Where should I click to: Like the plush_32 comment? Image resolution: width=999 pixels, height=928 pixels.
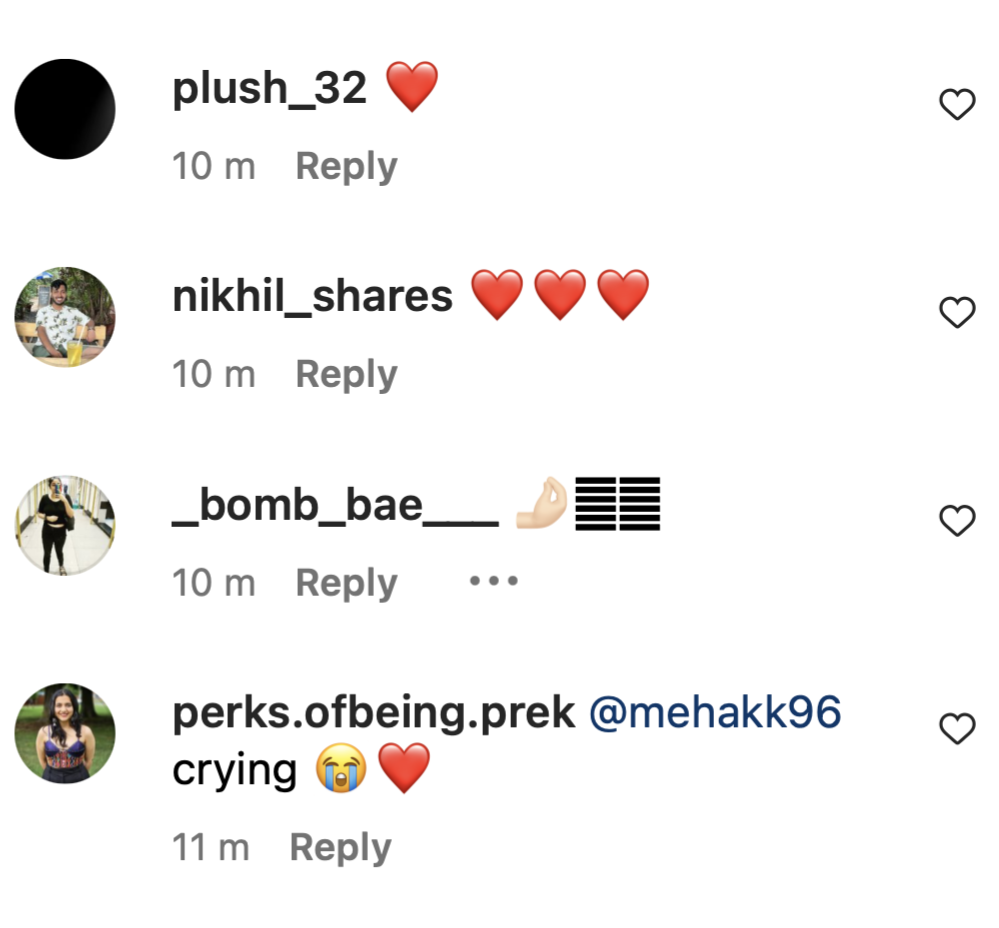[x=957, y=104]
